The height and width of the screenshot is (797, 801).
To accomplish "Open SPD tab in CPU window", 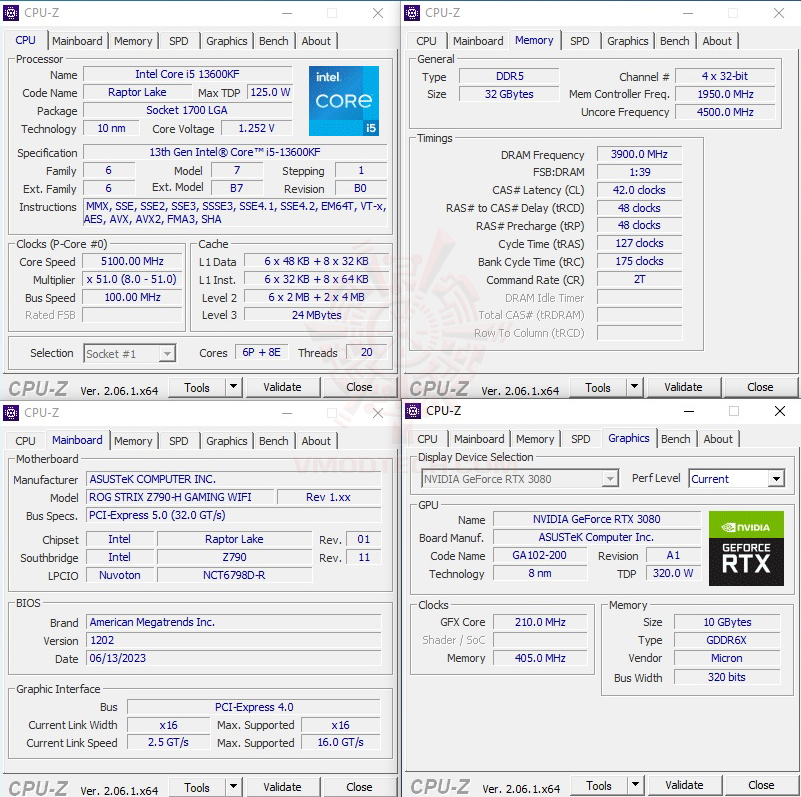I will 178,41.
